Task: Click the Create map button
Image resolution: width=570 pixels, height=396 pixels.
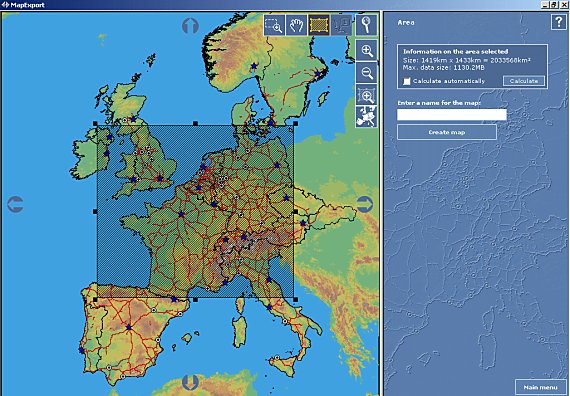Action: [x=447, y=132]
